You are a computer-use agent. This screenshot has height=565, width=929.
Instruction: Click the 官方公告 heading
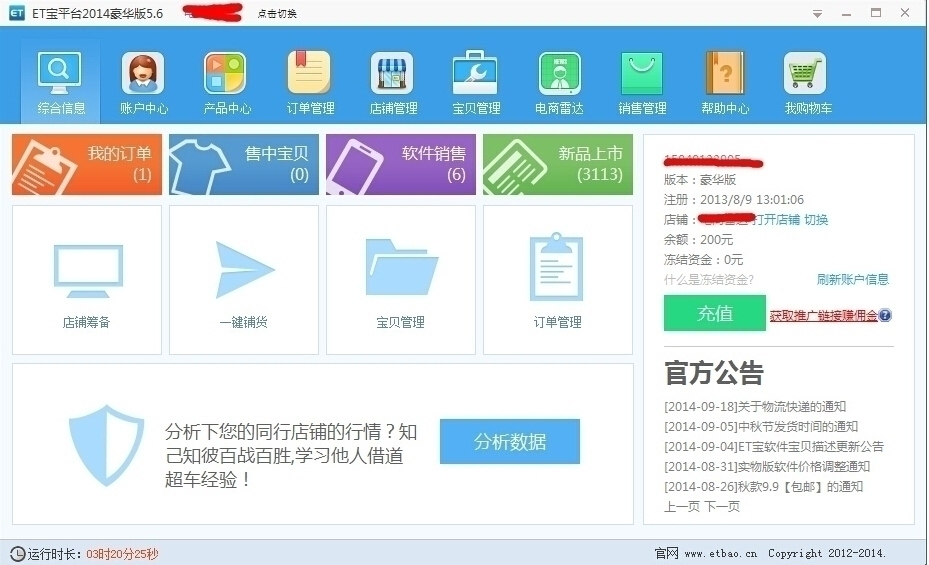[713, 373]
